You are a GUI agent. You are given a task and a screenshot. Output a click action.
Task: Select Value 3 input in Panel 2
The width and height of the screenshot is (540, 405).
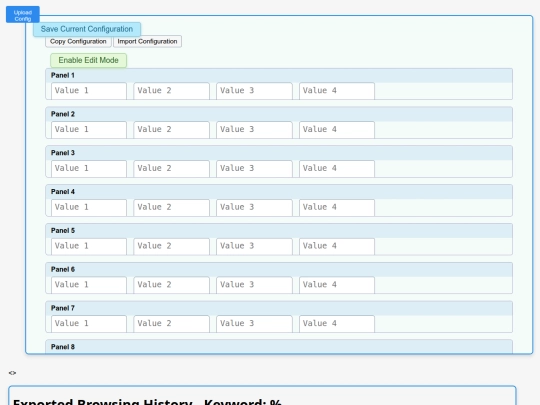pos(254,130)
